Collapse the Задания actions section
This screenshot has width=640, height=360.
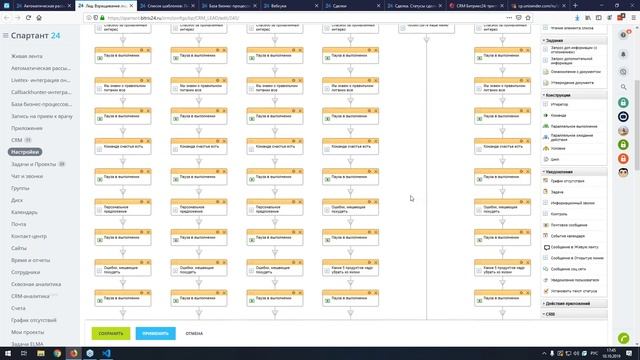point(574,40)
